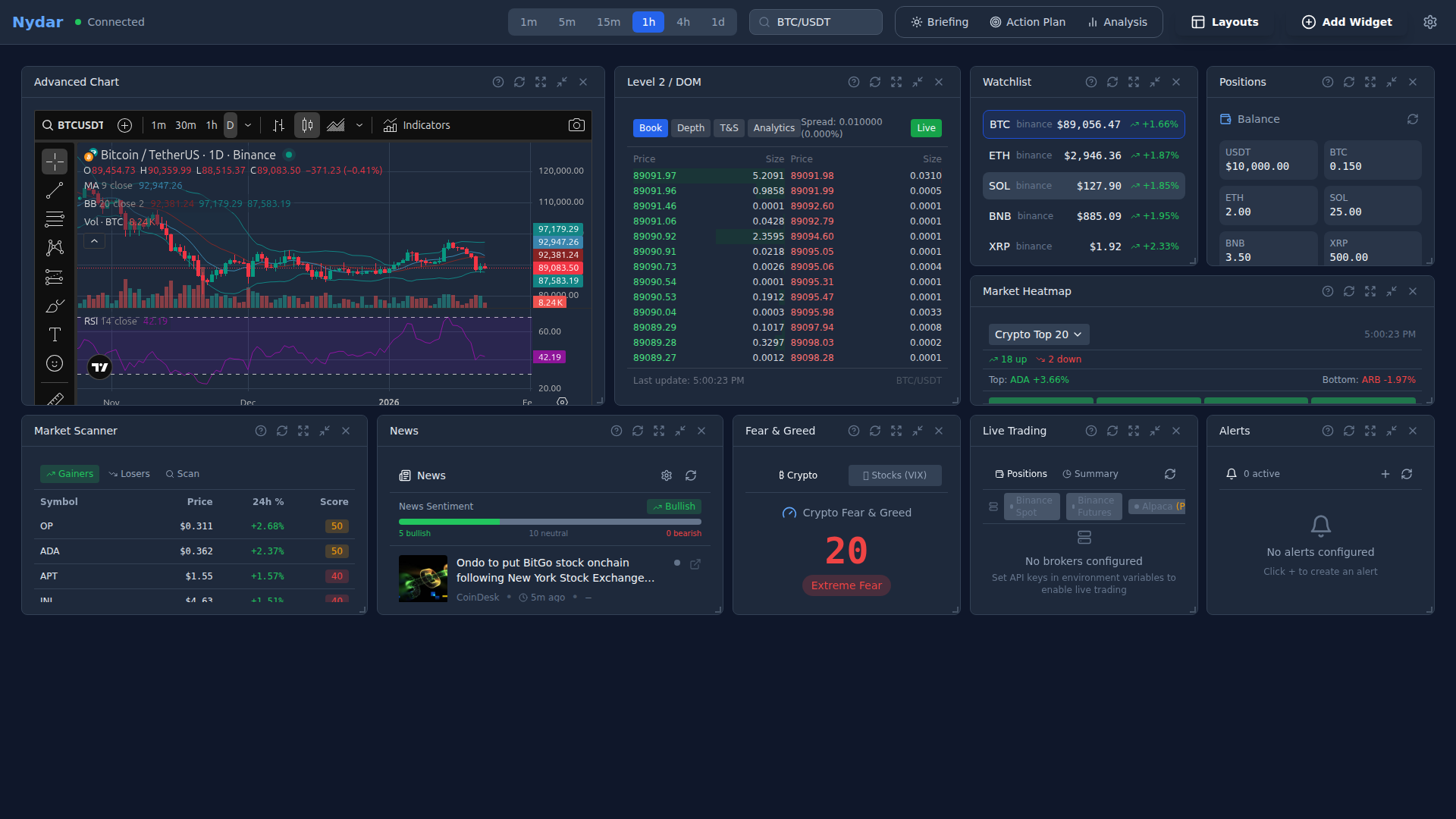This screenshot has width=1456, height=819.
Task: Switch the chart timeframe to 1d
Action: [x=717, y=22]
